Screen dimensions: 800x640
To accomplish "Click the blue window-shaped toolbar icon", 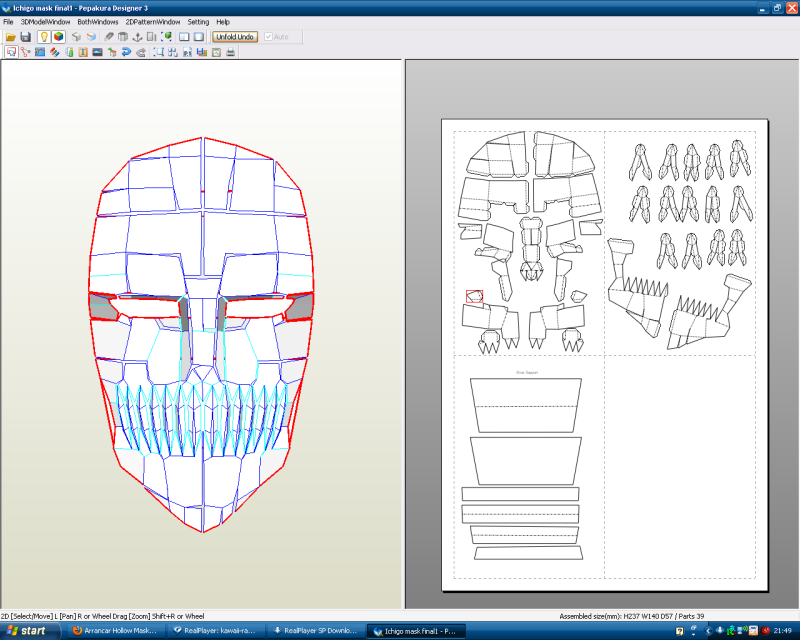I will click(40, 52).
